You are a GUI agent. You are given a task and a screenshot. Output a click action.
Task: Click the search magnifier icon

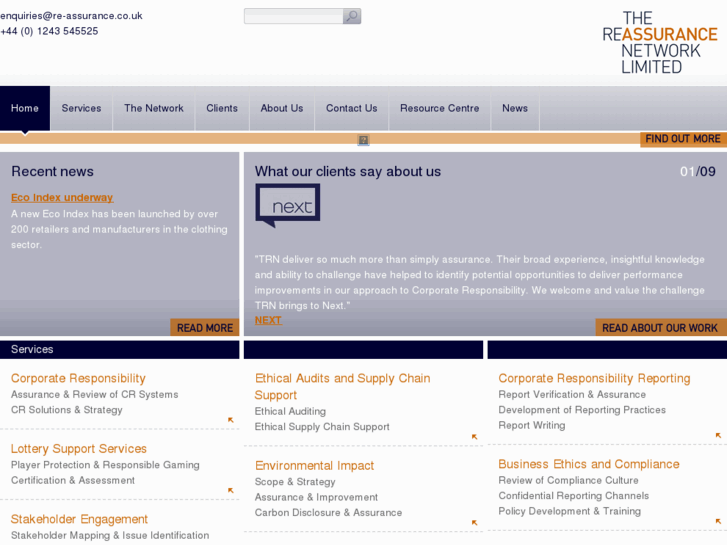352,16
